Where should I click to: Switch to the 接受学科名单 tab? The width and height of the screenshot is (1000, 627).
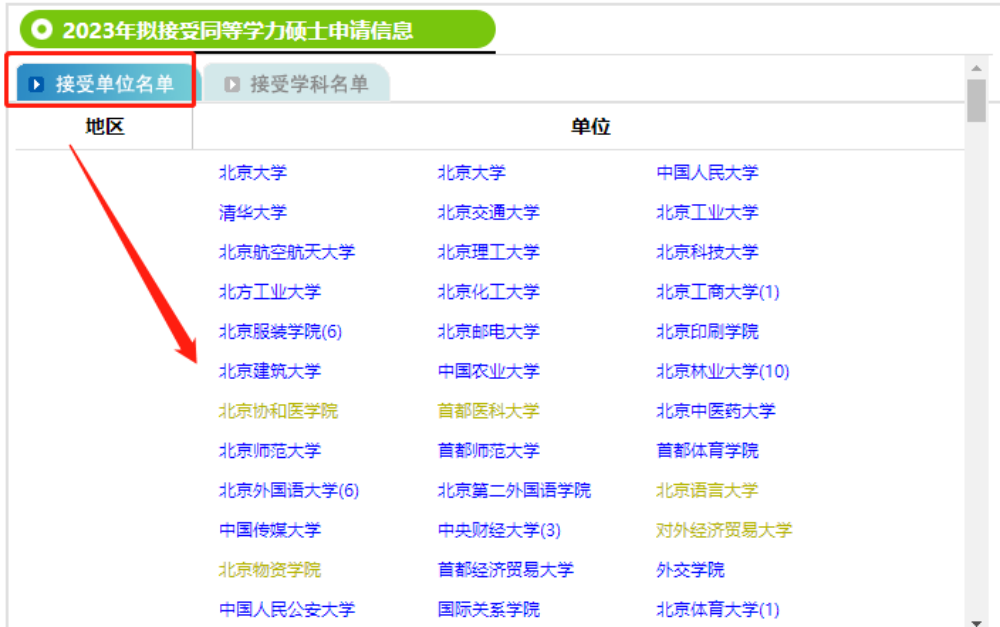click(297, 84)
